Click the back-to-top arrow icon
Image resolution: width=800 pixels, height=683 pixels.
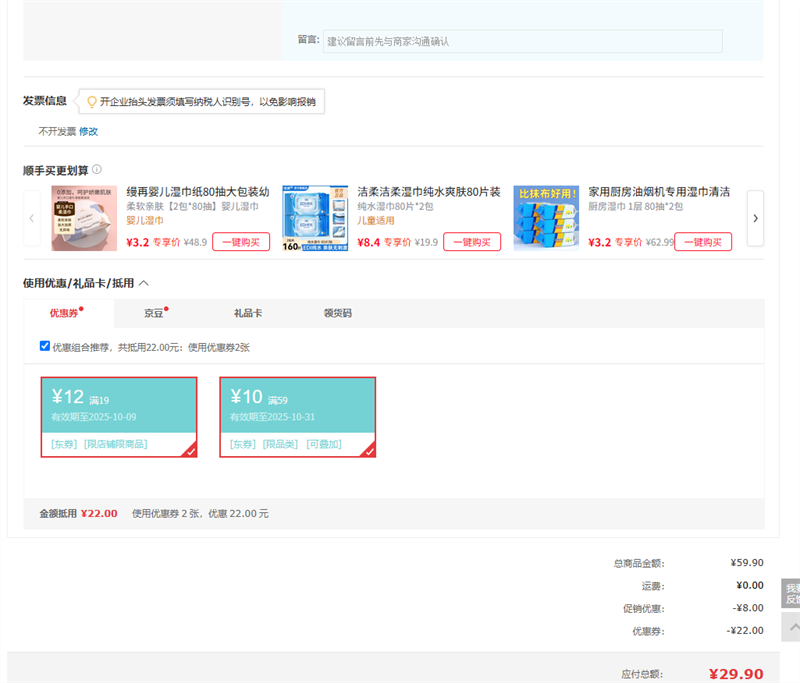(x=791, y=627)
